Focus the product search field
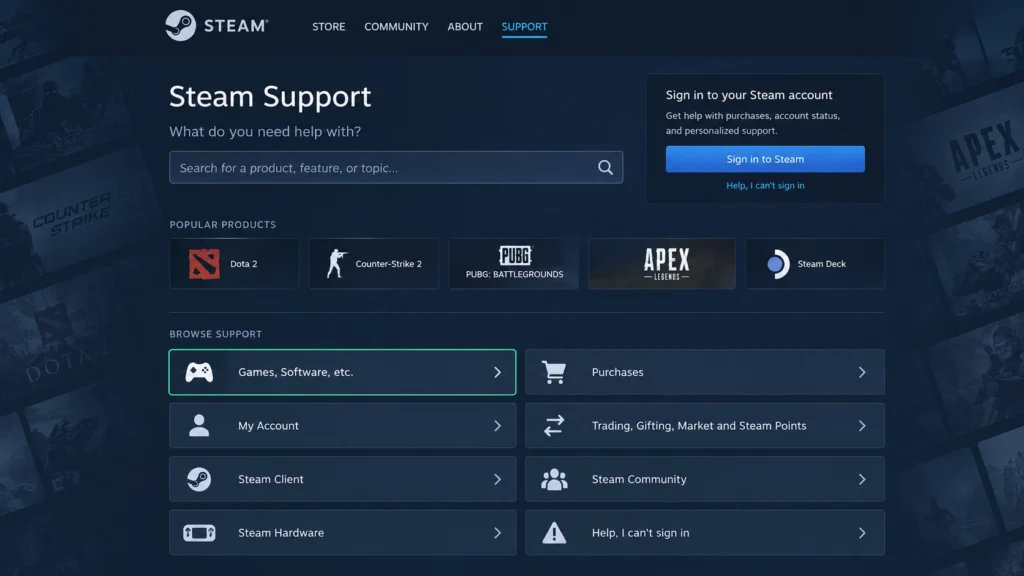1024x576 pixels. point(396,168)
